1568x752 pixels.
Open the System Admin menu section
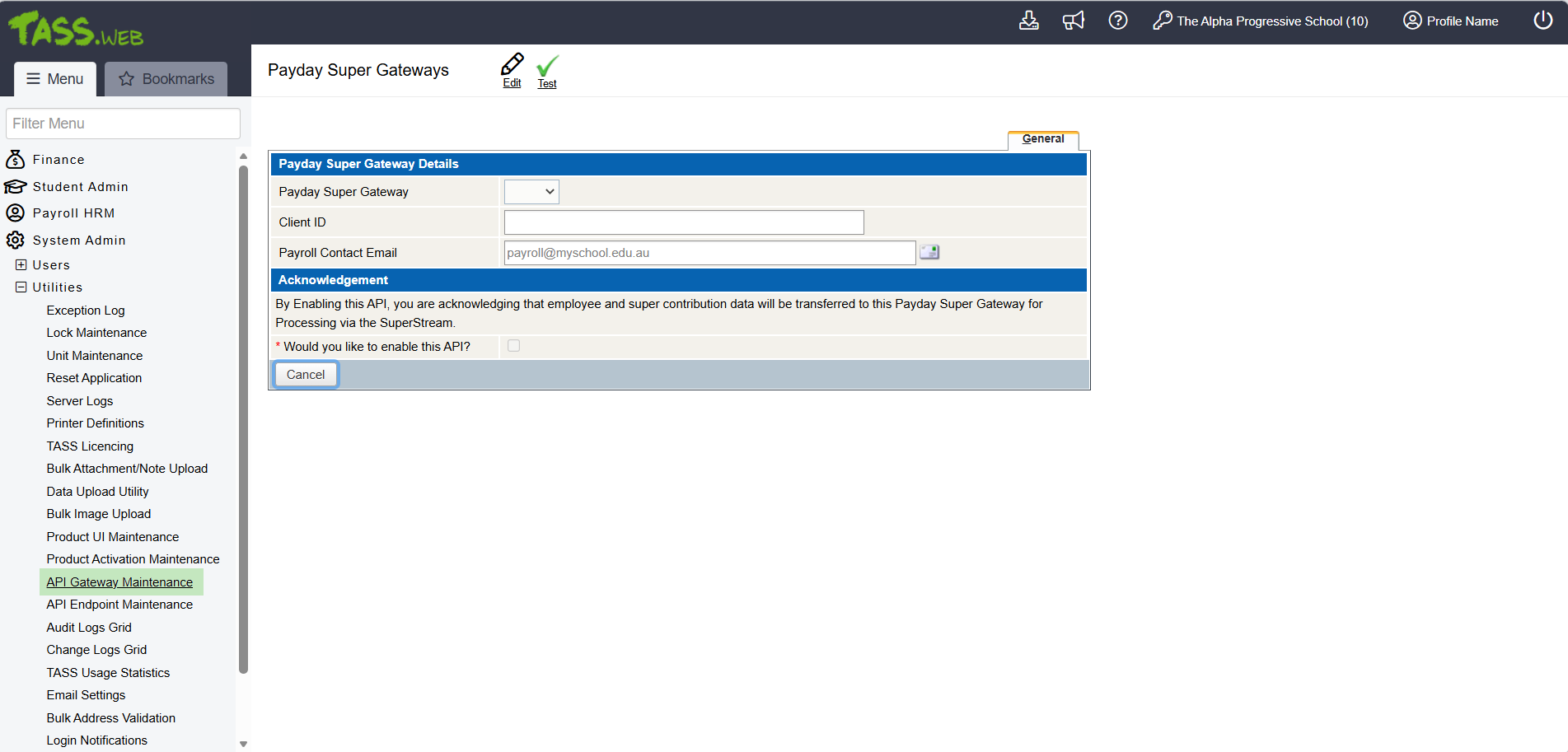79,241
